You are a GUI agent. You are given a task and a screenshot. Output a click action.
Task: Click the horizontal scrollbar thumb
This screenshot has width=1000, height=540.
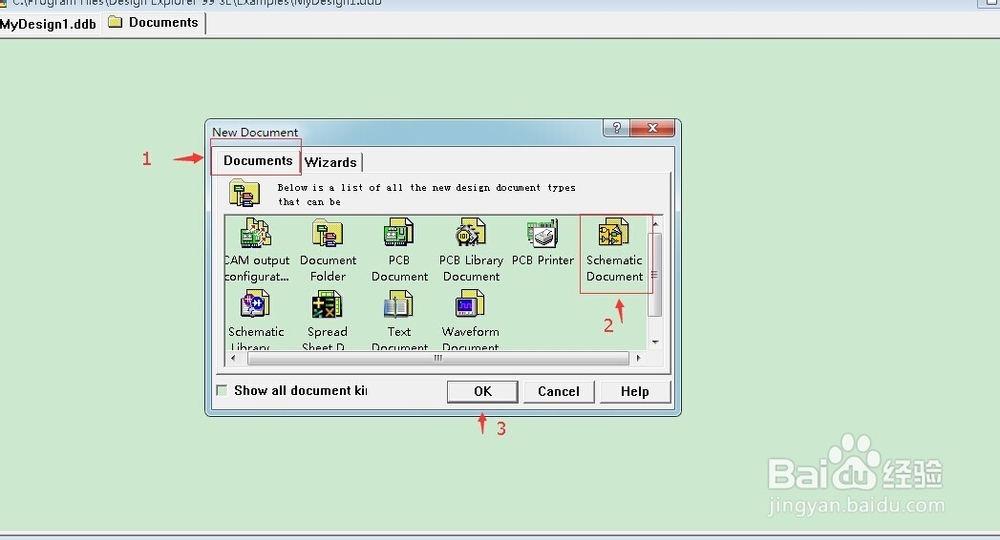(x=438, y=358)
